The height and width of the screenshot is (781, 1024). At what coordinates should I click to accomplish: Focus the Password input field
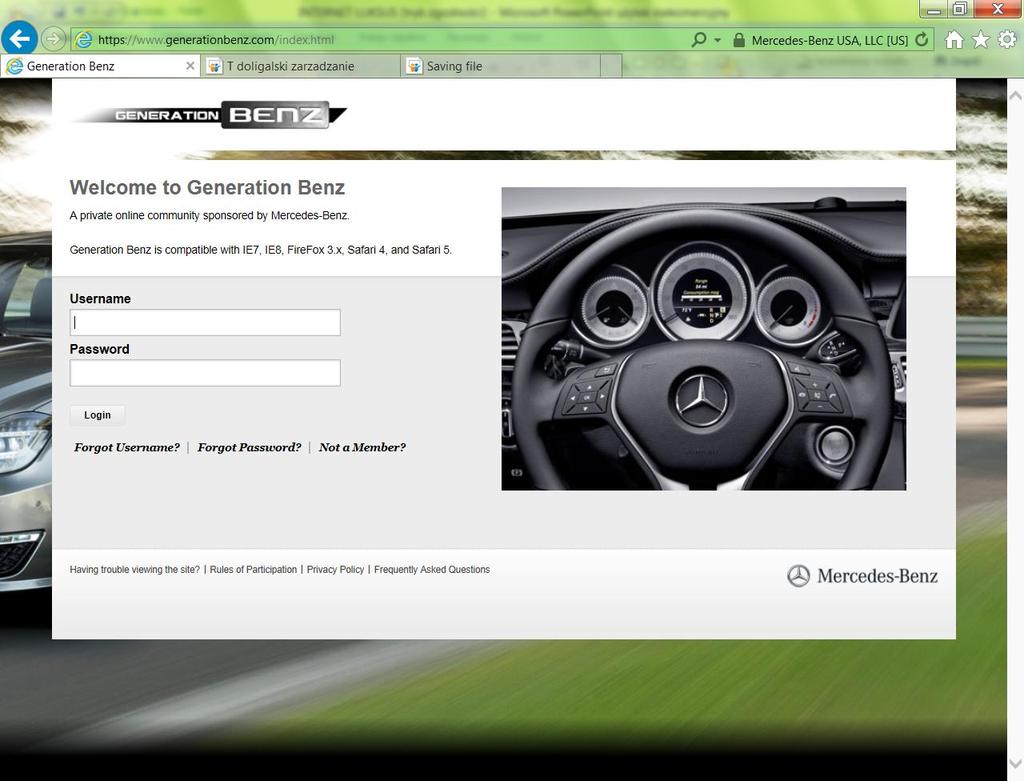(205, 373)
